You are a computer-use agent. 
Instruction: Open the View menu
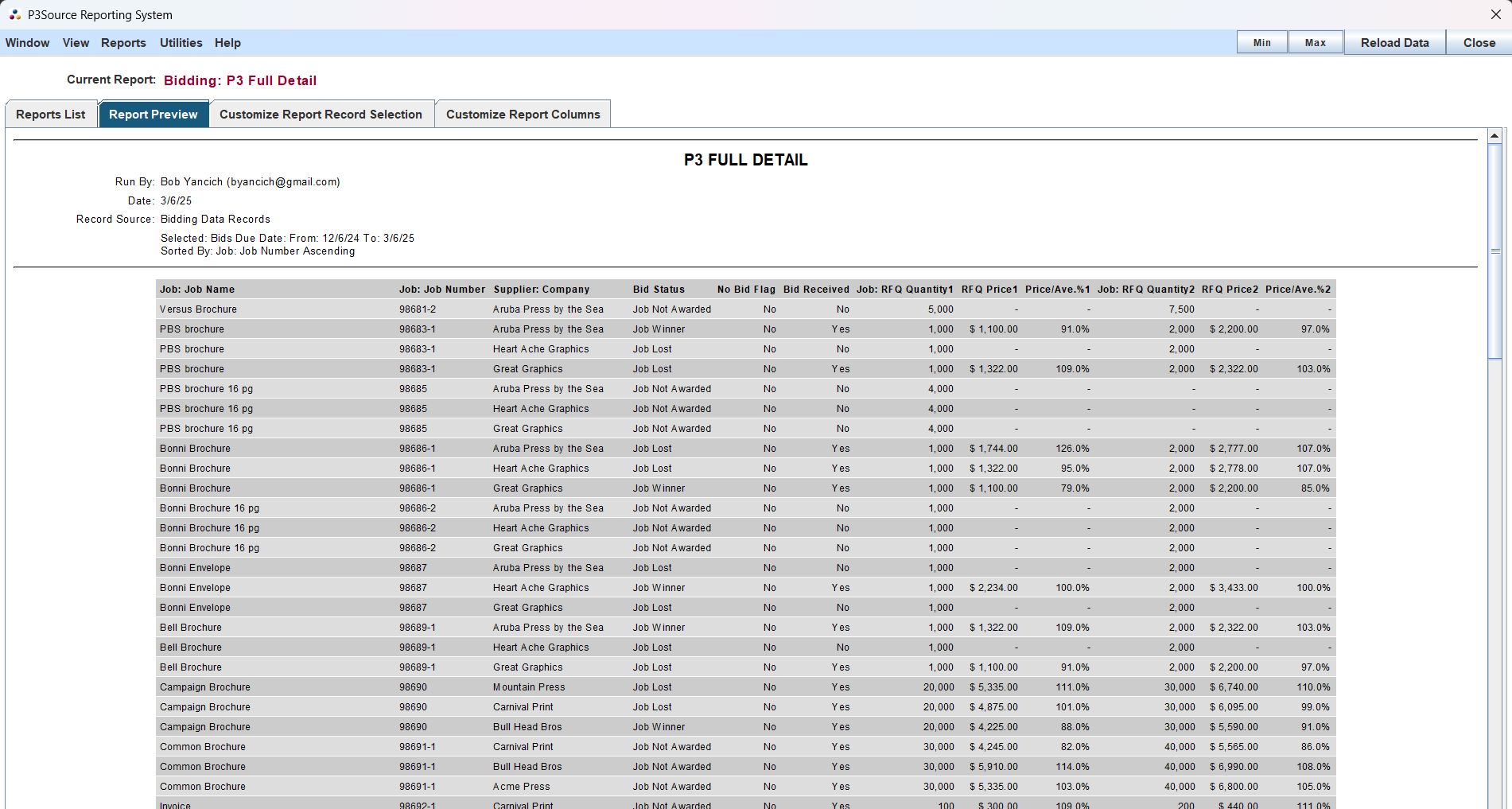point(76,43)
